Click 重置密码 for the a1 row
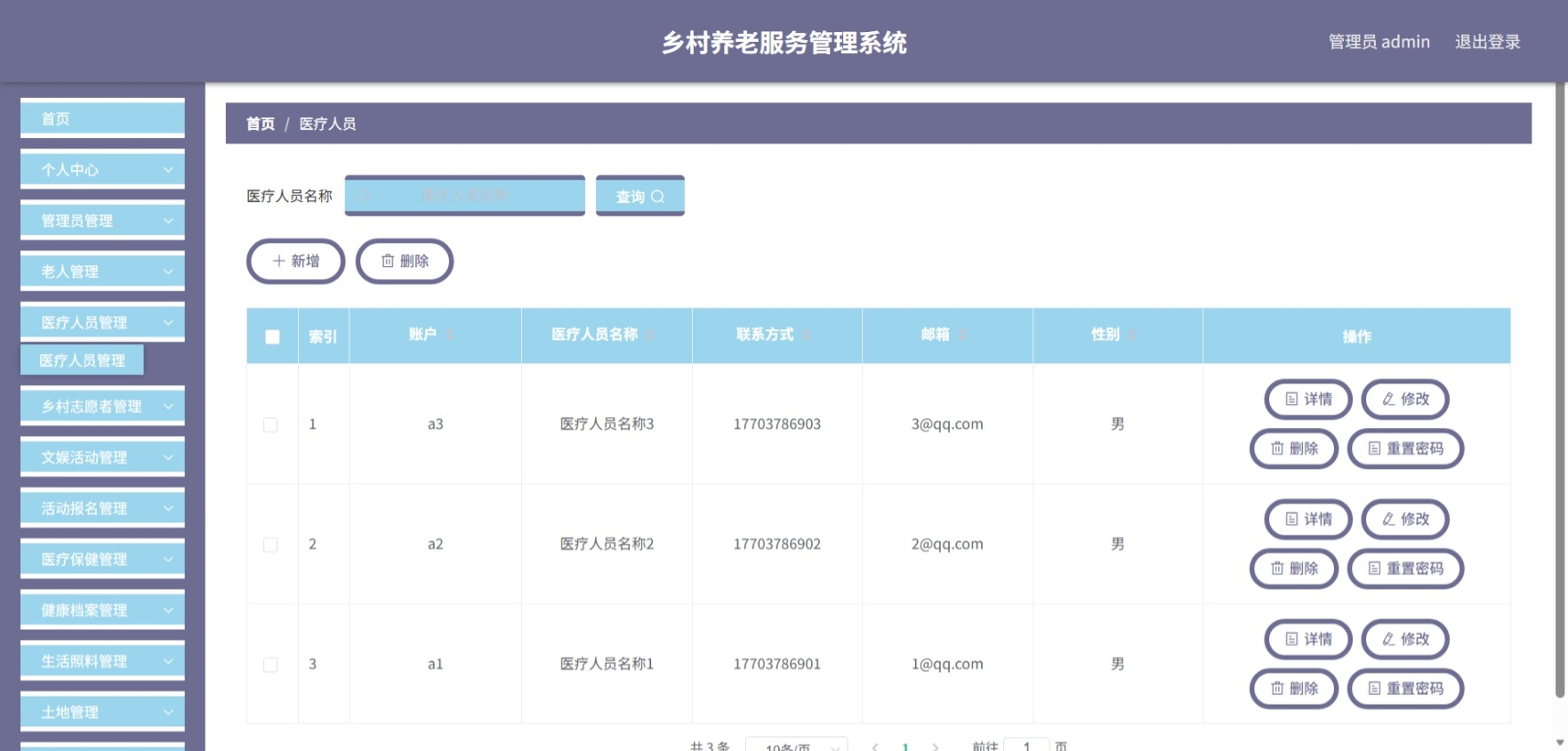 (x=1405, y=689)
